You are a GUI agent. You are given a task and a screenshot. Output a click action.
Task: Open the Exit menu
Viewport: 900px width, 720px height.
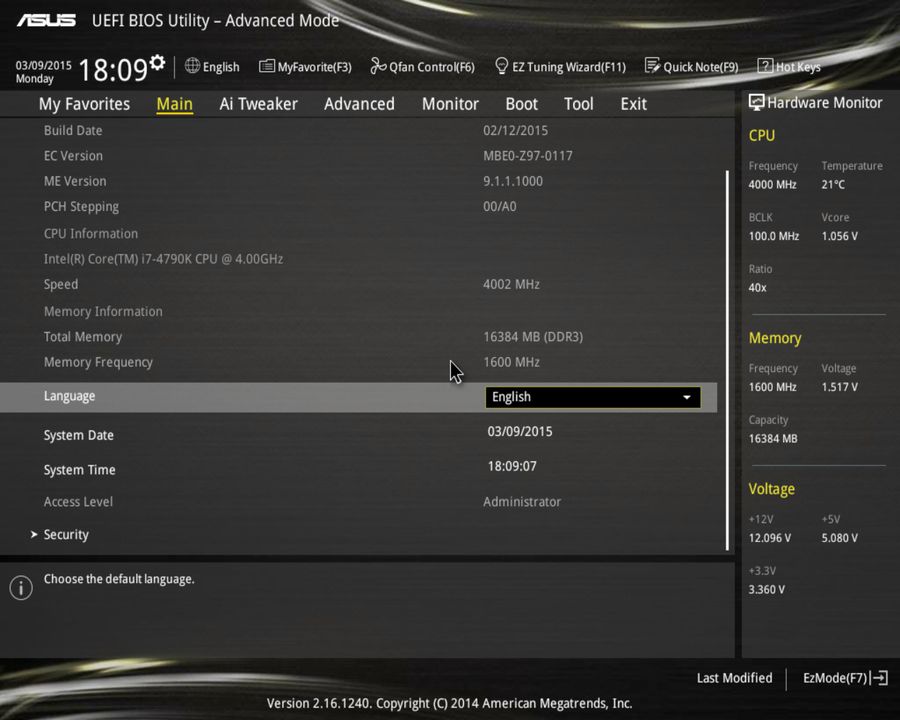(633, 104)
